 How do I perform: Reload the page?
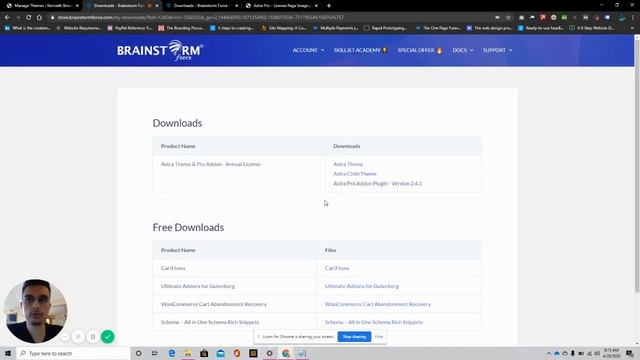[29, 18]
